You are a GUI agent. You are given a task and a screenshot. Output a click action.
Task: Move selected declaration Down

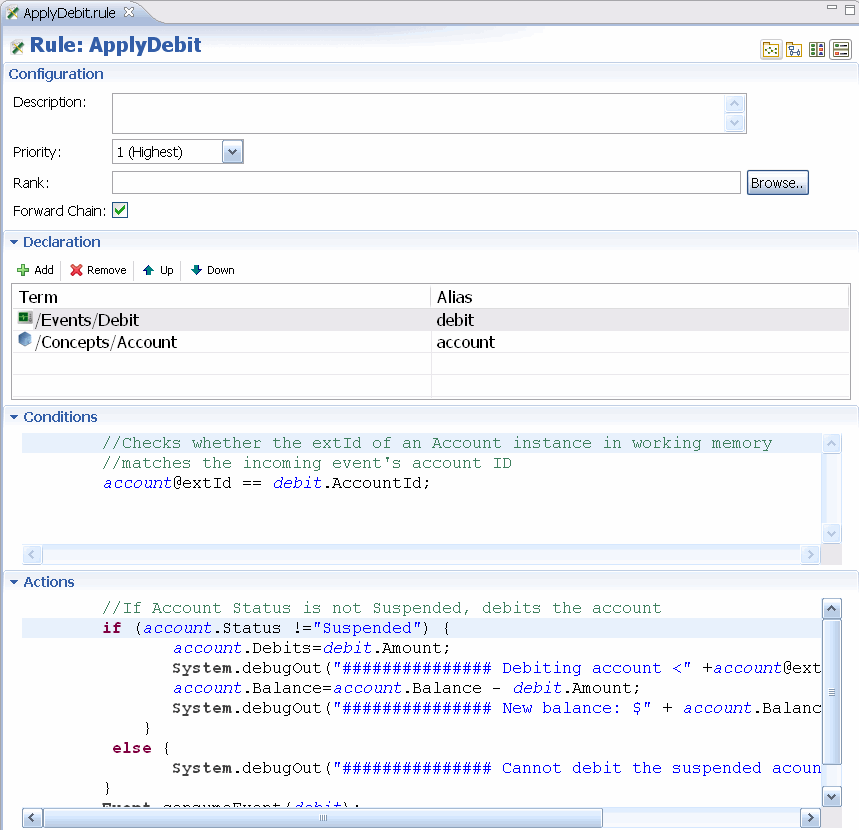click(x=212, y=270)
